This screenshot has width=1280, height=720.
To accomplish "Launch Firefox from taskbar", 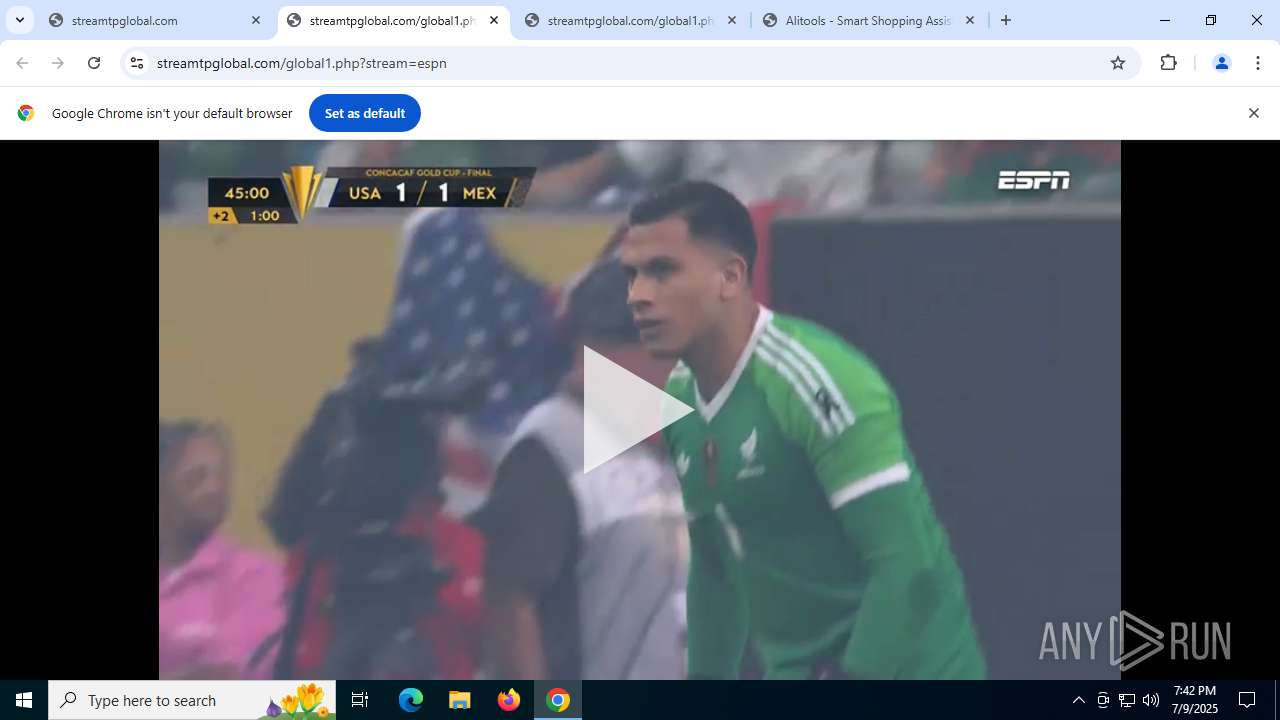I will 509,700.
